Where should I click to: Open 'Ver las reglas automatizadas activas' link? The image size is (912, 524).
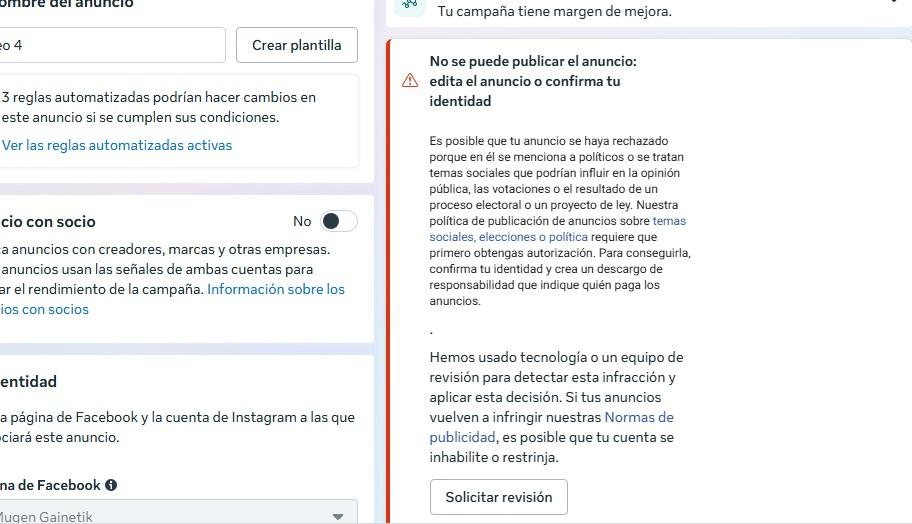click(117, 145)
